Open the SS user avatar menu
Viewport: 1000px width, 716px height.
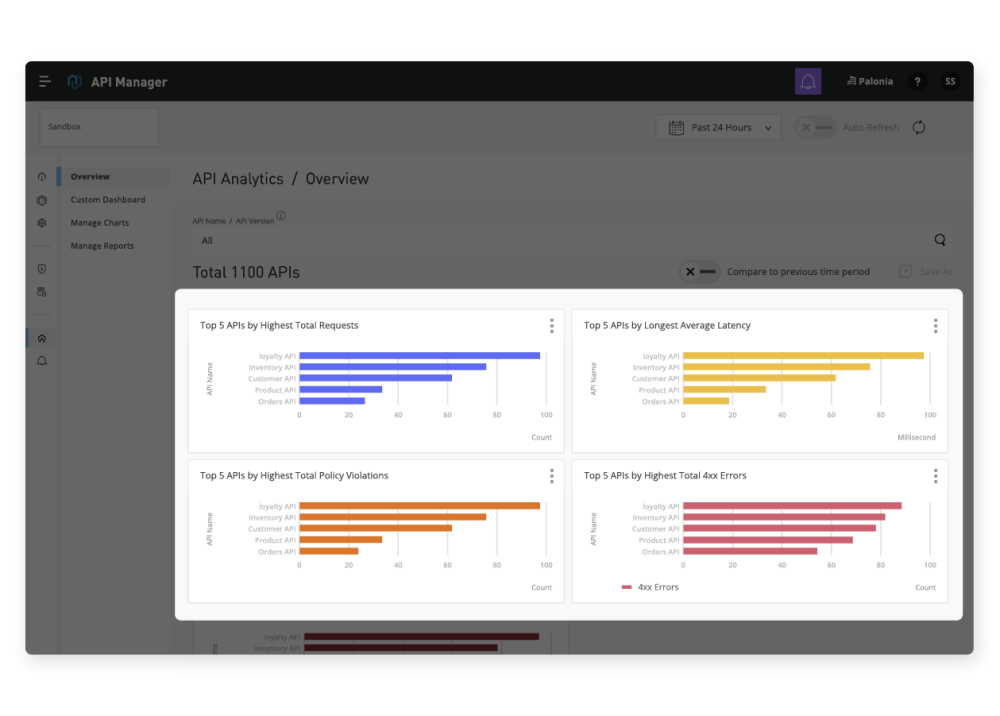point(950,81)
